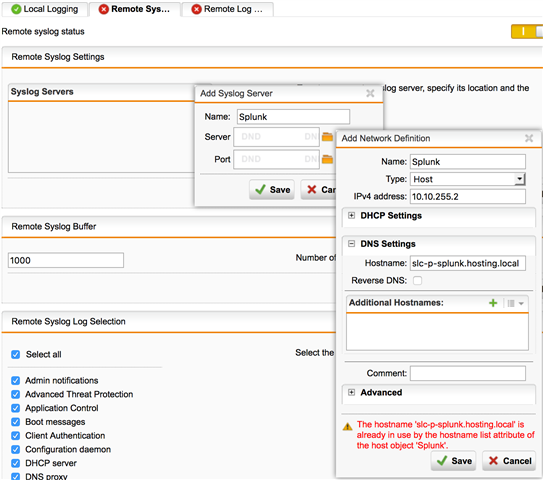Viewport: 543px width, 480px height.
Task: Save the network definition
Action: click(x=454, y=461)
